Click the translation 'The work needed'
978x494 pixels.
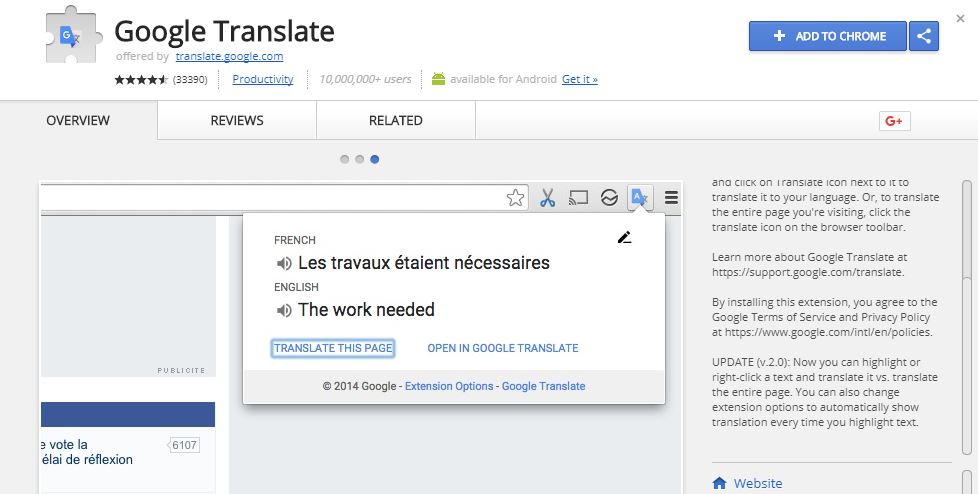[366, 309]
